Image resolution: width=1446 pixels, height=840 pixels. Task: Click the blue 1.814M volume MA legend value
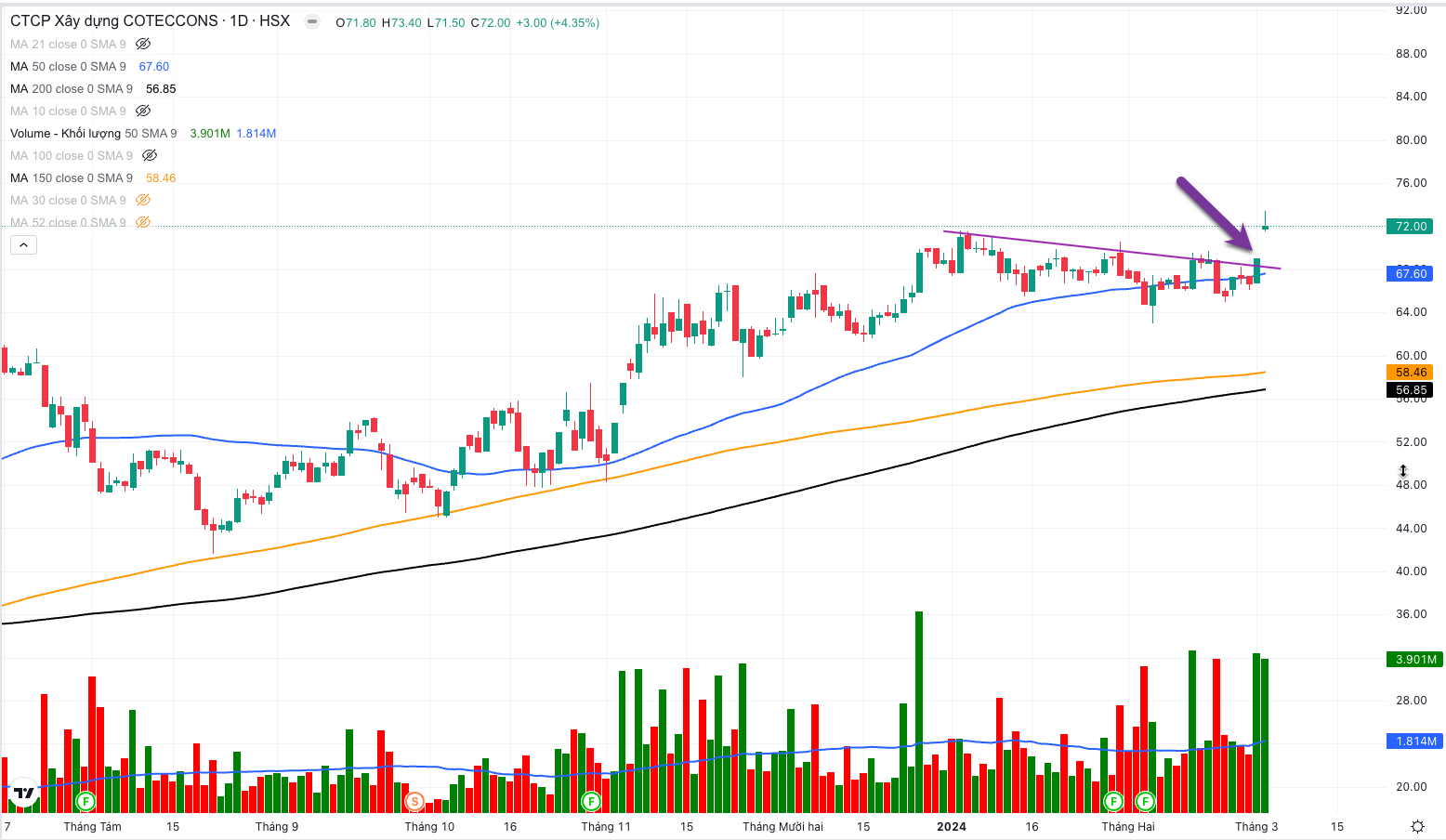pos(256,133)
